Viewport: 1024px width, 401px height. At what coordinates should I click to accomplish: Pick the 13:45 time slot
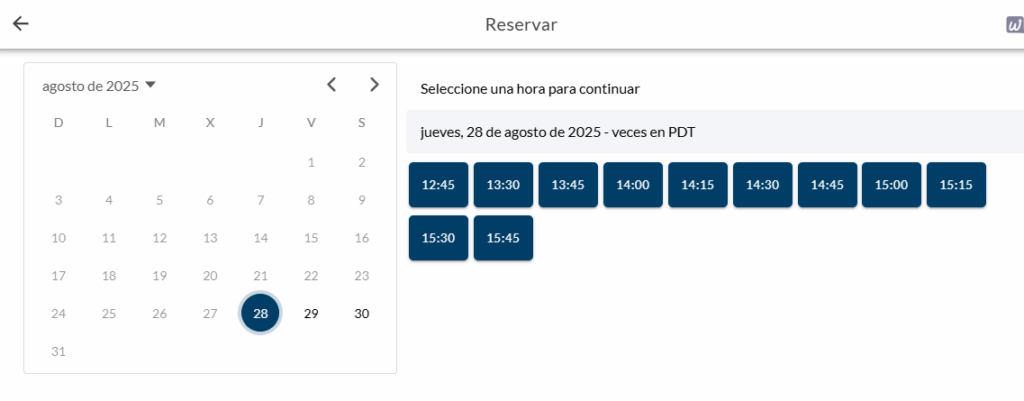pos(568,185)
